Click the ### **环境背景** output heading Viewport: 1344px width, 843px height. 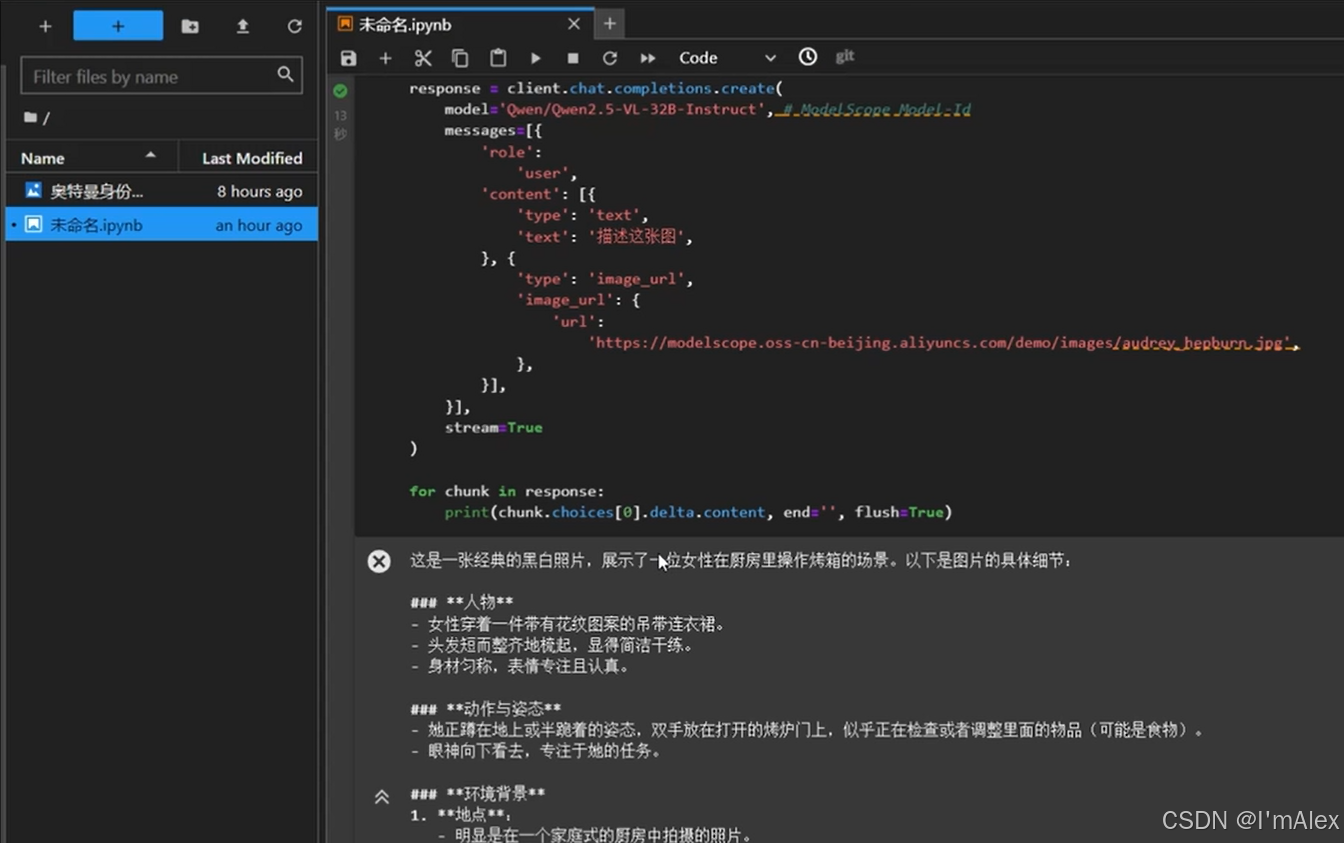[x=478, y=793]
